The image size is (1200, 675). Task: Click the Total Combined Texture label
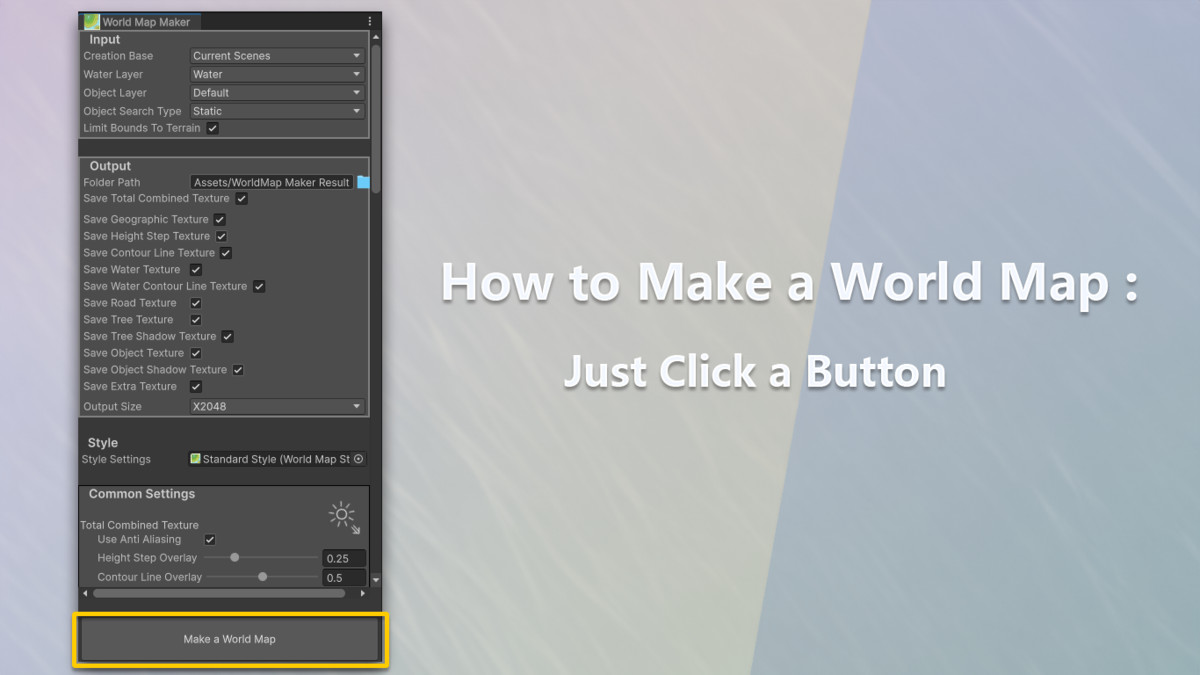click(140, 525)
